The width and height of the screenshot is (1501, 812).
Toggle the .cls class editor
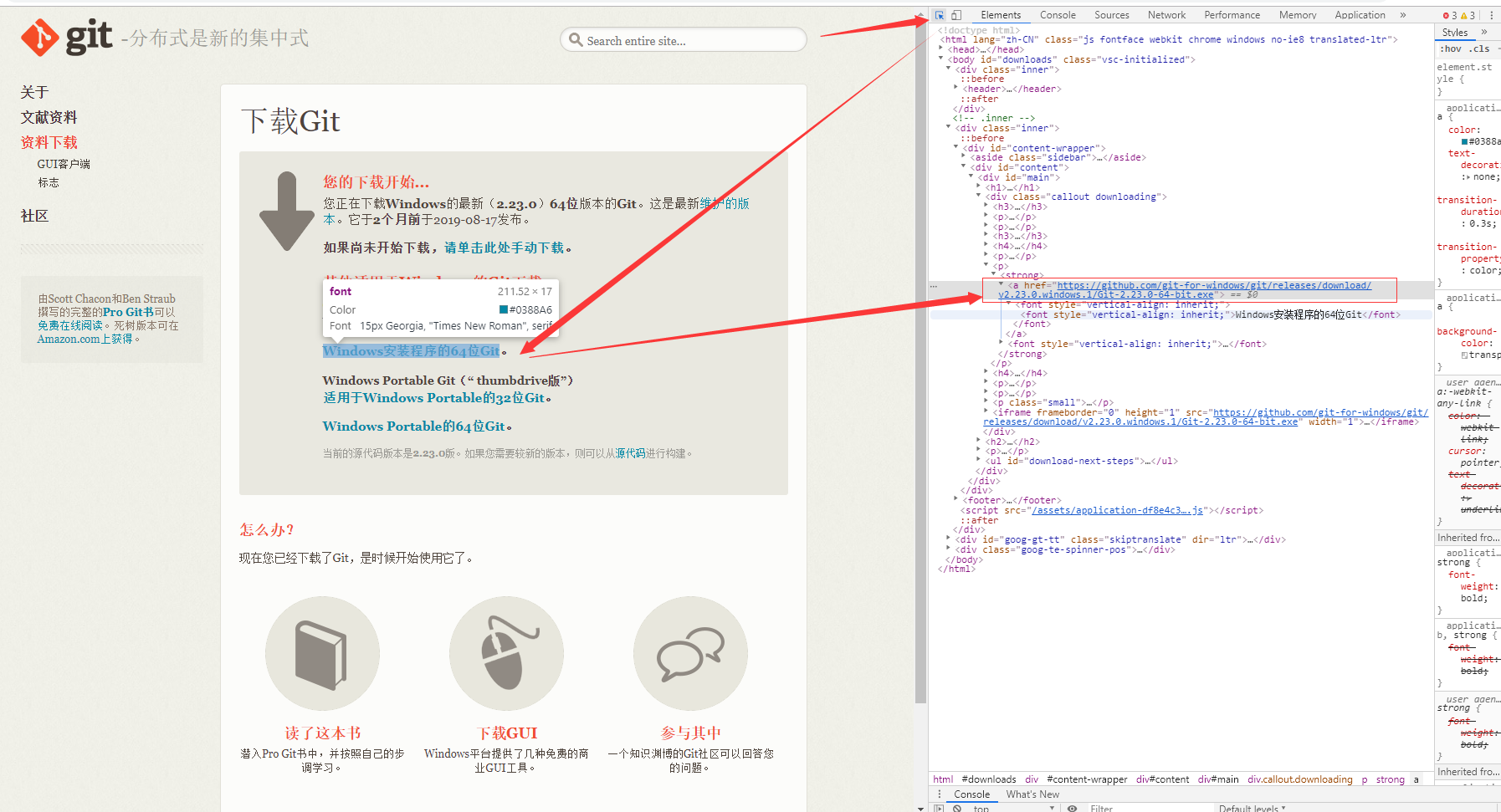(x=1481, y=49)
